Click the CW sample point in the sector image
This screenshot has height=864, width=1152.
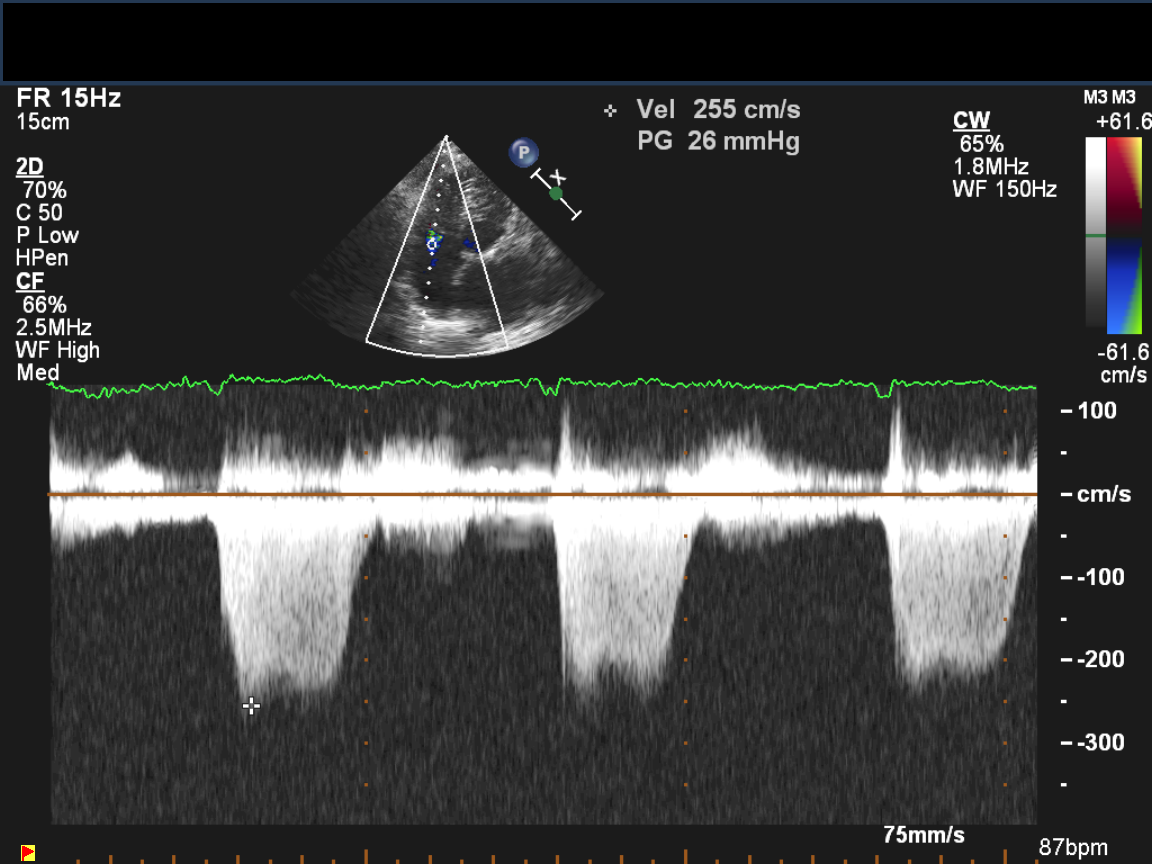pyautogui.click(x=433, y=243)
